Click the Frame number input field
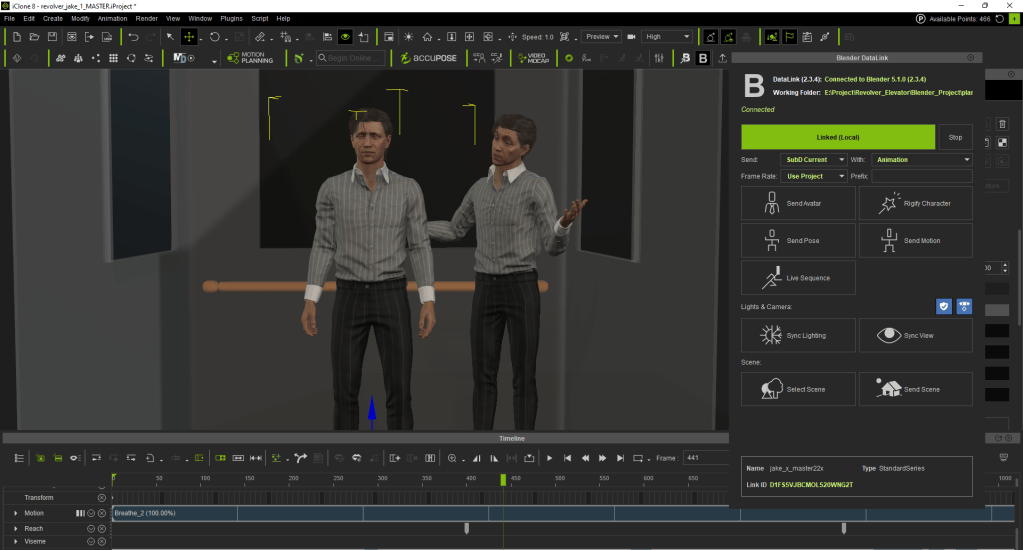This screenshot has width=1023, height=550. 705,458
